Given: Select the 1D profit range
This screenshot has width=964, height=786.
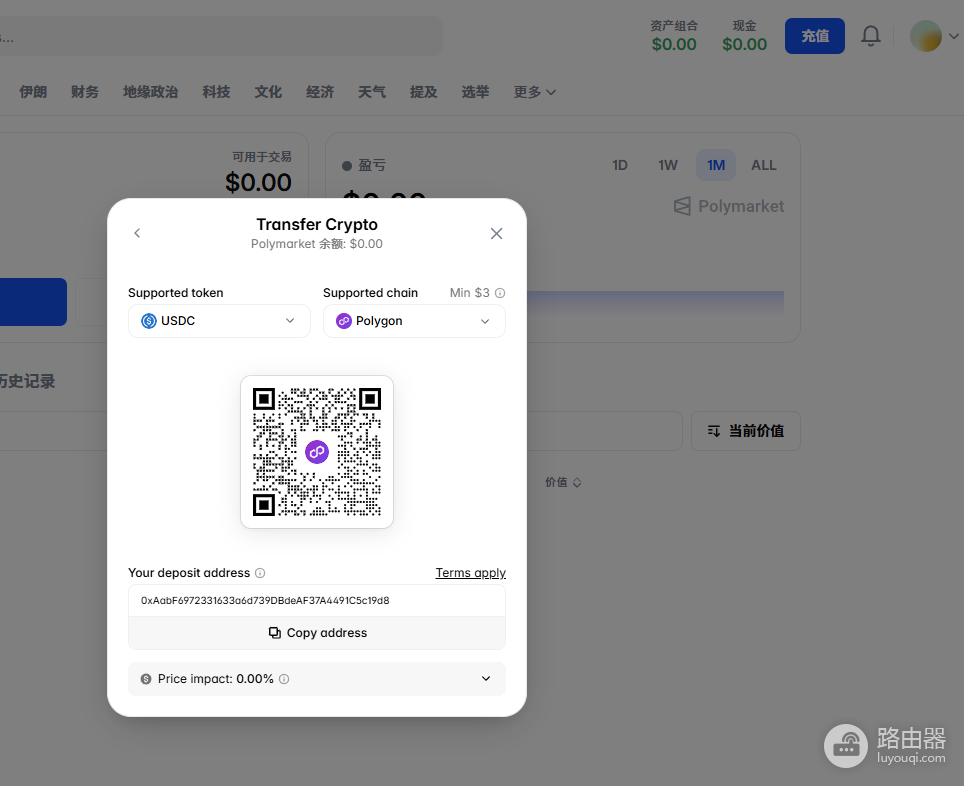Looking at the screenshot, I should tap(620, 165).
